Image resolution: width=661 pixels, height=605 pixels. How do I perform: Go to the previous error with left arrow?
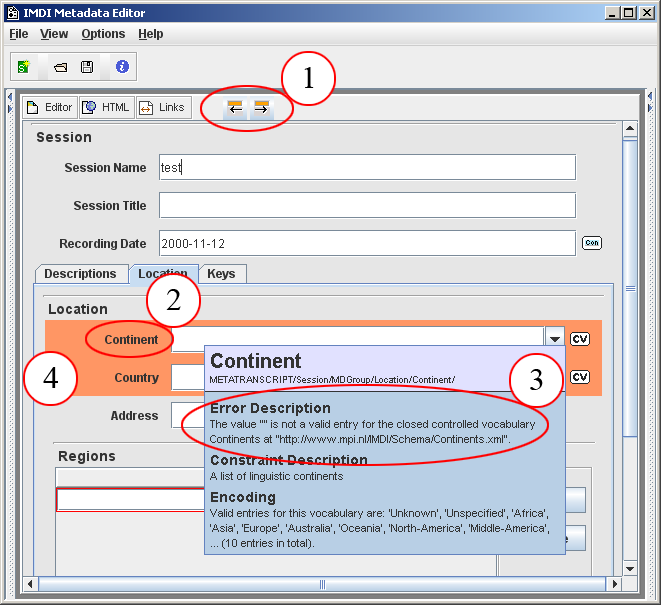(235, 108)
